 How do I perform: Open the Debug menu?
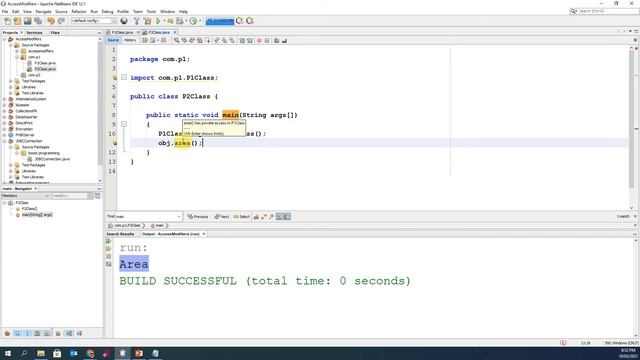point(107,11)
